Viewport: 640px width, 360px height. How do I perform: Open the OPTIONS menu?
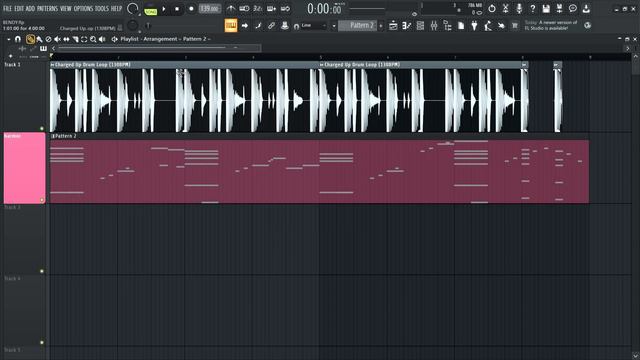tap(83, 8)
